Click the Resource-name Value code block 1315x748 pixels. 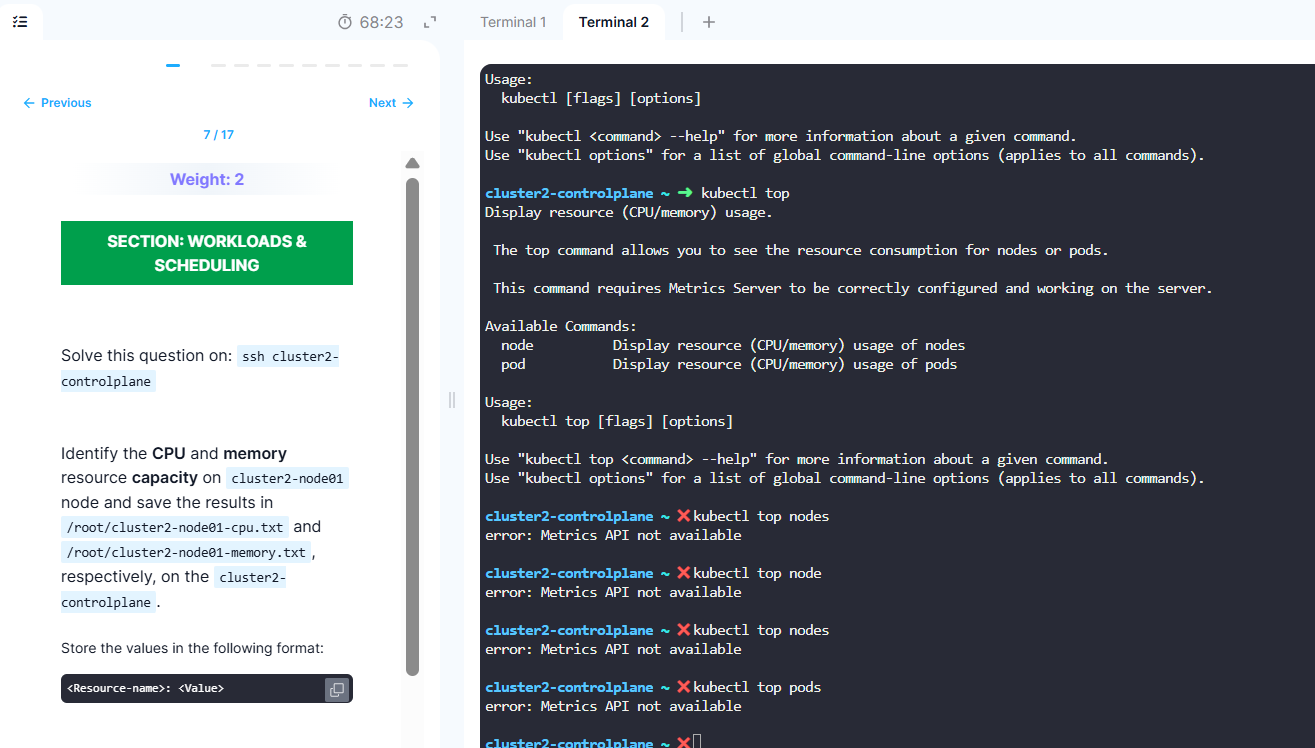[x=207, y=688]
